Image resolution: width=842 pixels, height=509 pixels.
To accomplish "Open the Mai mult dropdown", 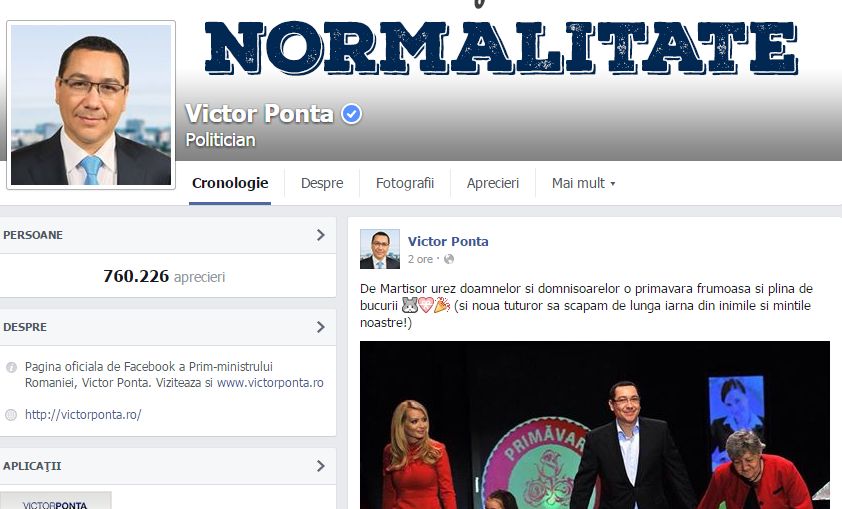I will tap(583, 183).
